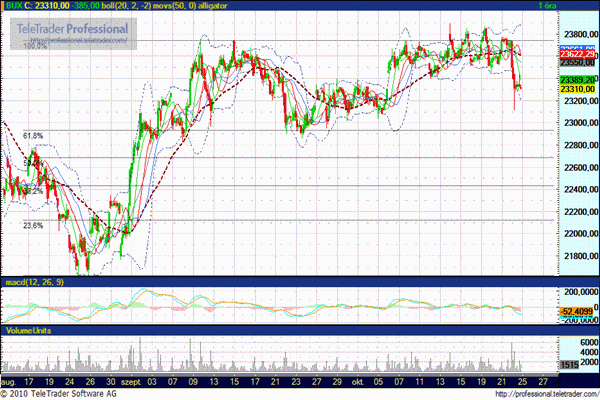Screen dimensions: 600x400
Task: Click the green 23389,20 price tag
Action: coord(579,79)
